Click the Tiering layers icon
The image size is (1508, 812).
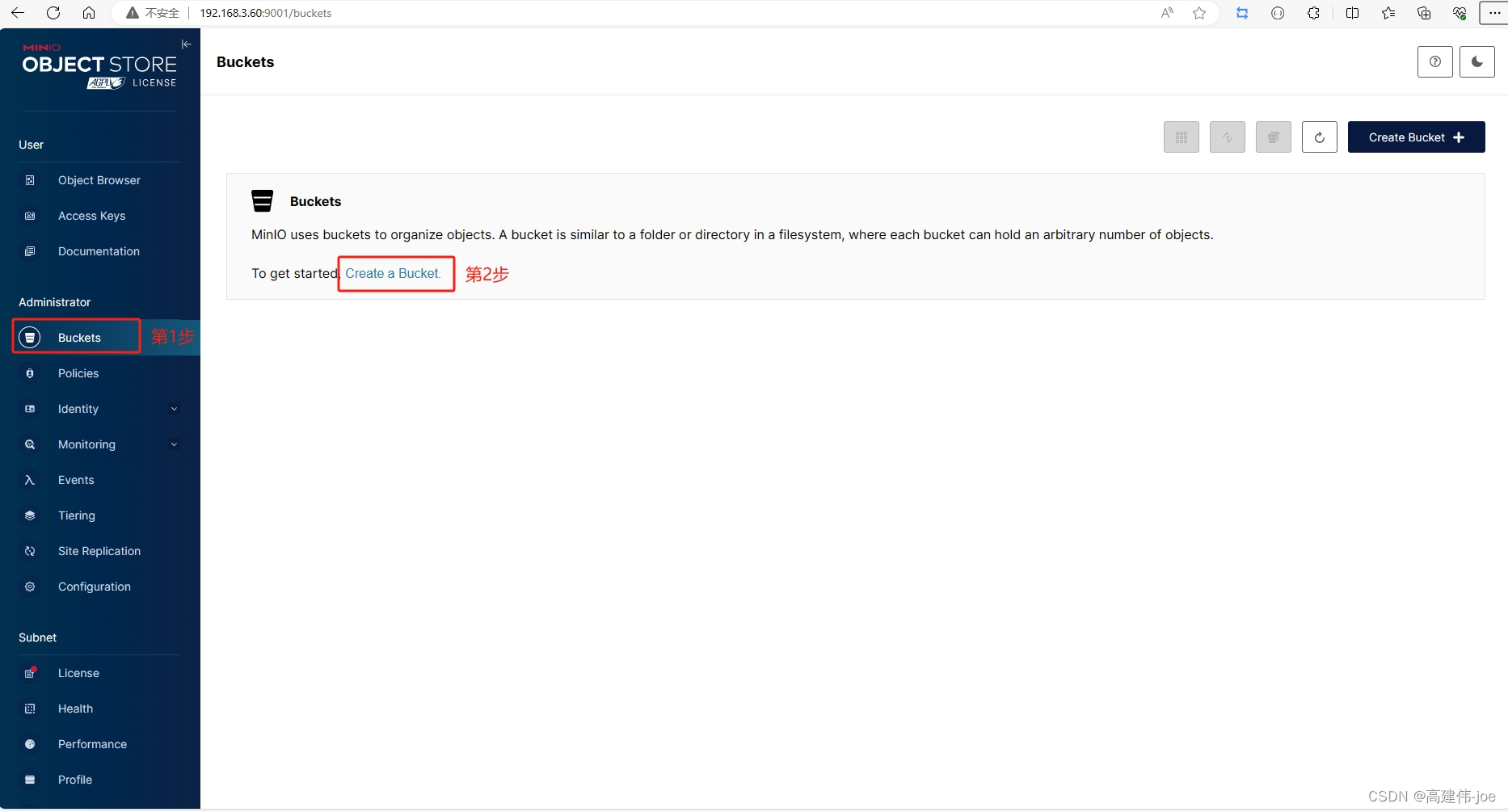[x=30, y=515]
